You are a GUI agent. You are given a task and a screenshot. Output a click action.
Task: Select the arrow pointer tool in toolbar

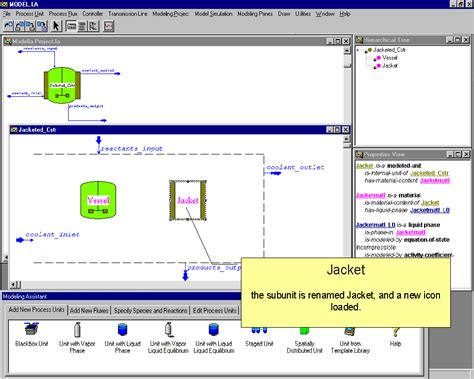(56, 26)
